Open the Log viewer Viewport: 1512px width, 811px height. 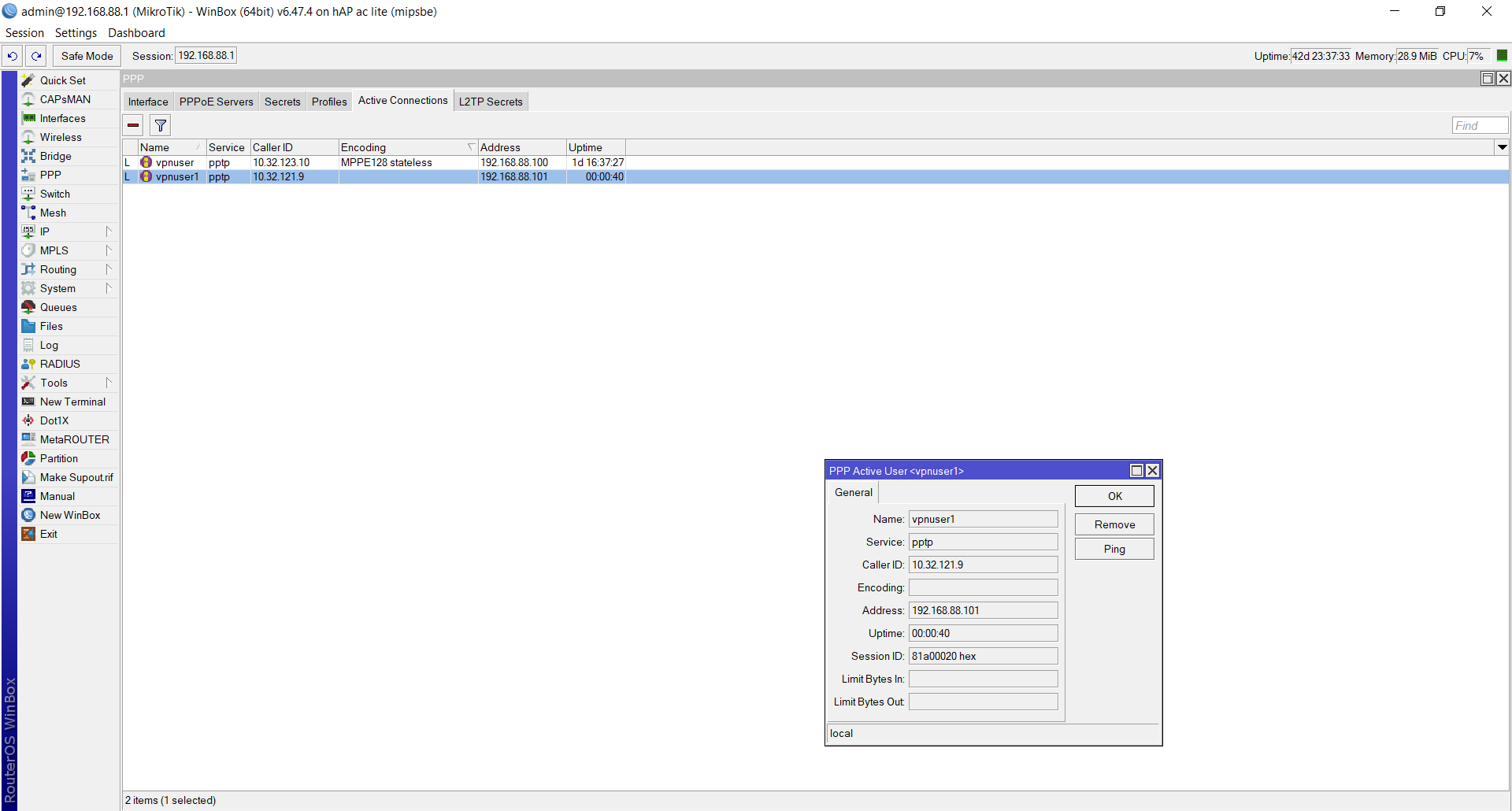[69, 345]
